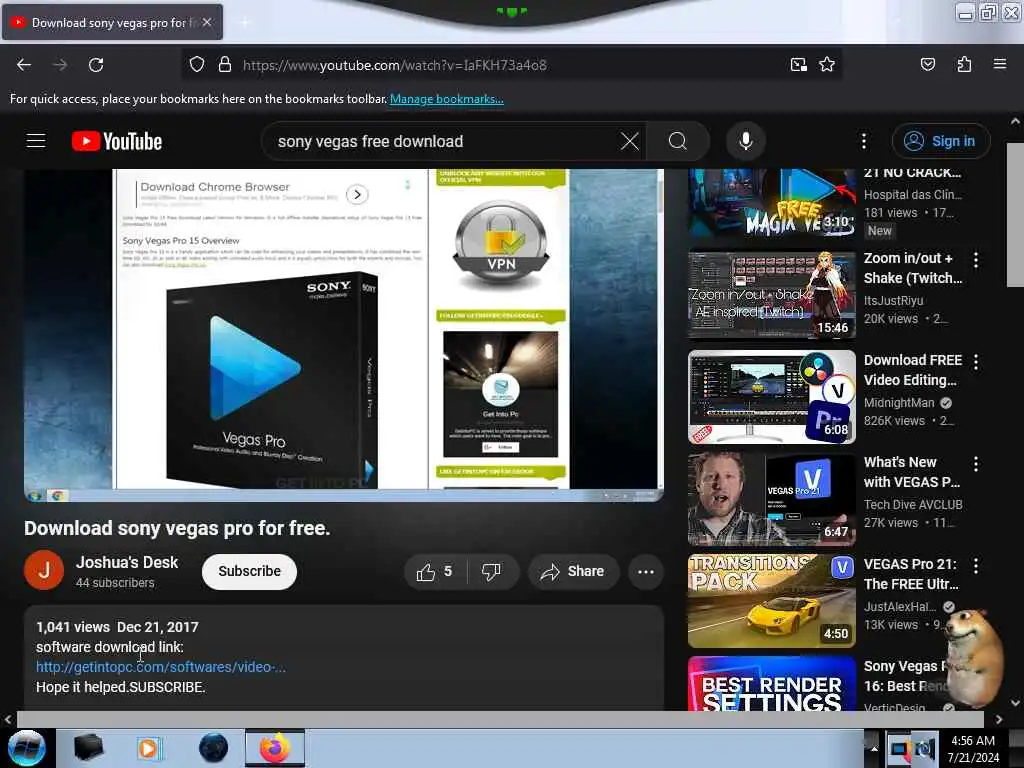The width and height of the screenshot is (1024, 768).
Task: Share this video
Action: 573,571
